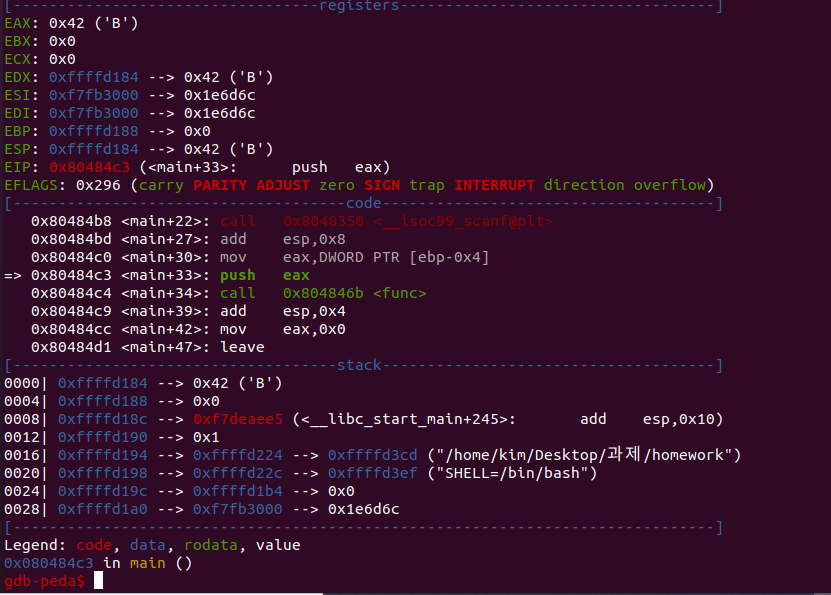Click EIP address 0x80484c3
Image resolution: width=831 pixels, height=595 pixels.
(90, 167)
